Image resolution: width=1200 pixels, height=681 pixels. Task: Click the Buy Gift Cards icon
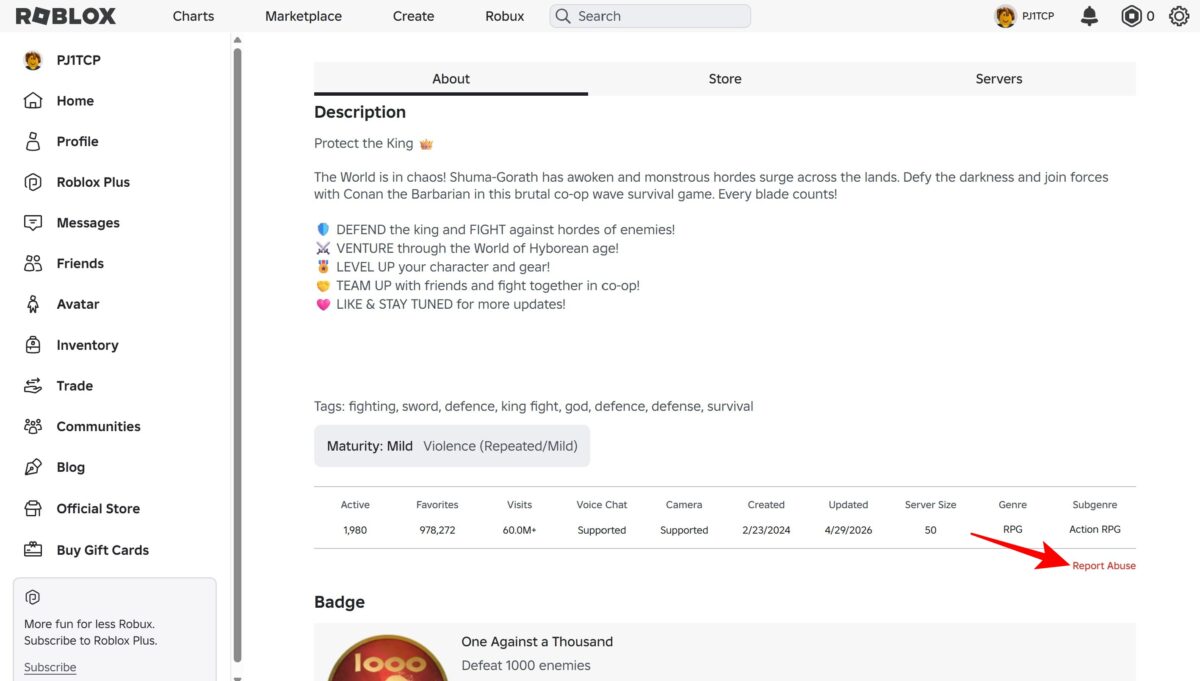coord(33,549)
